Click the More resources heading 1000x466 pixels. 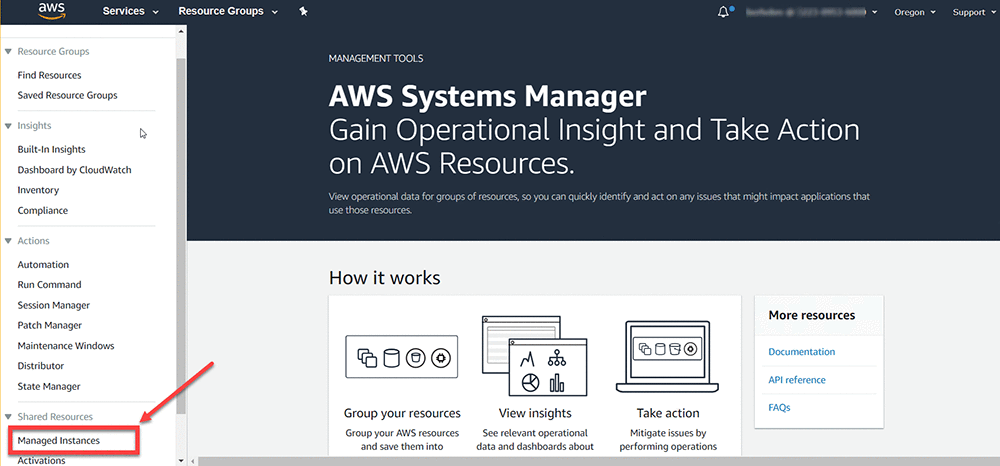click(811, 315)
